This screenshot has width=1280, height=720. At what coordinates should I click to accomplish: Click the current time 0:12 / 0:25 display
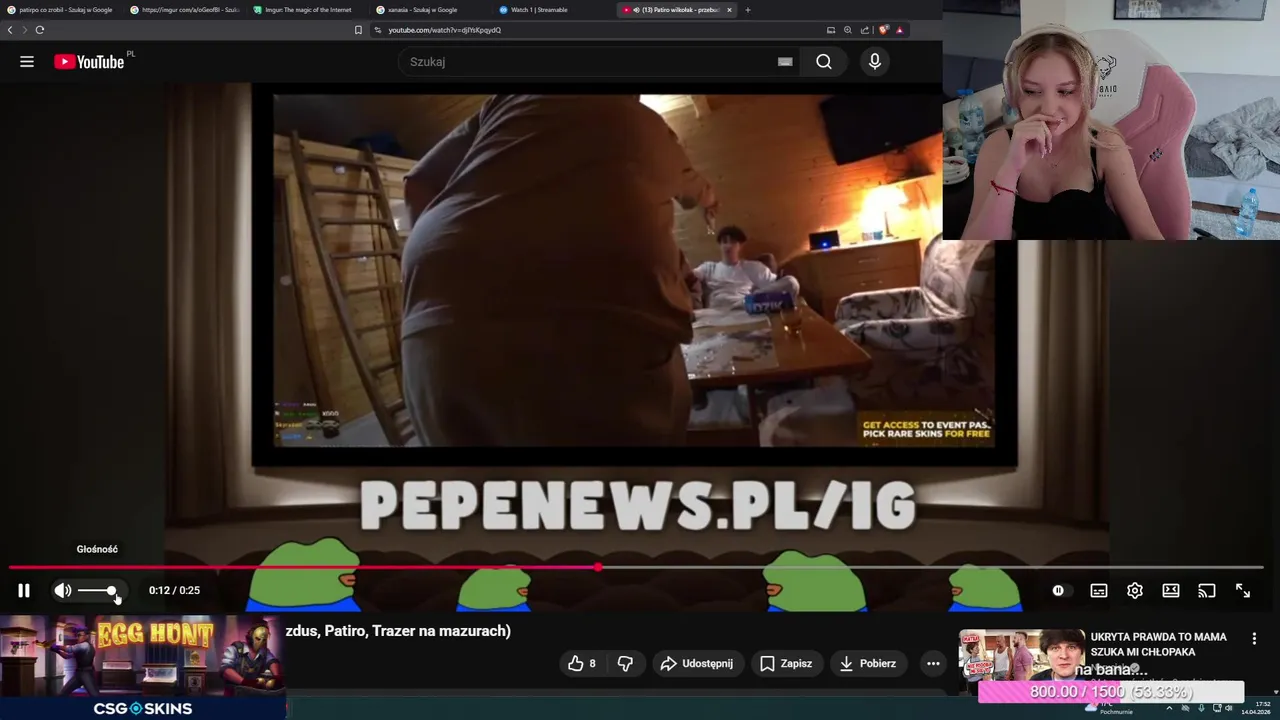click(x=174, y=591)
